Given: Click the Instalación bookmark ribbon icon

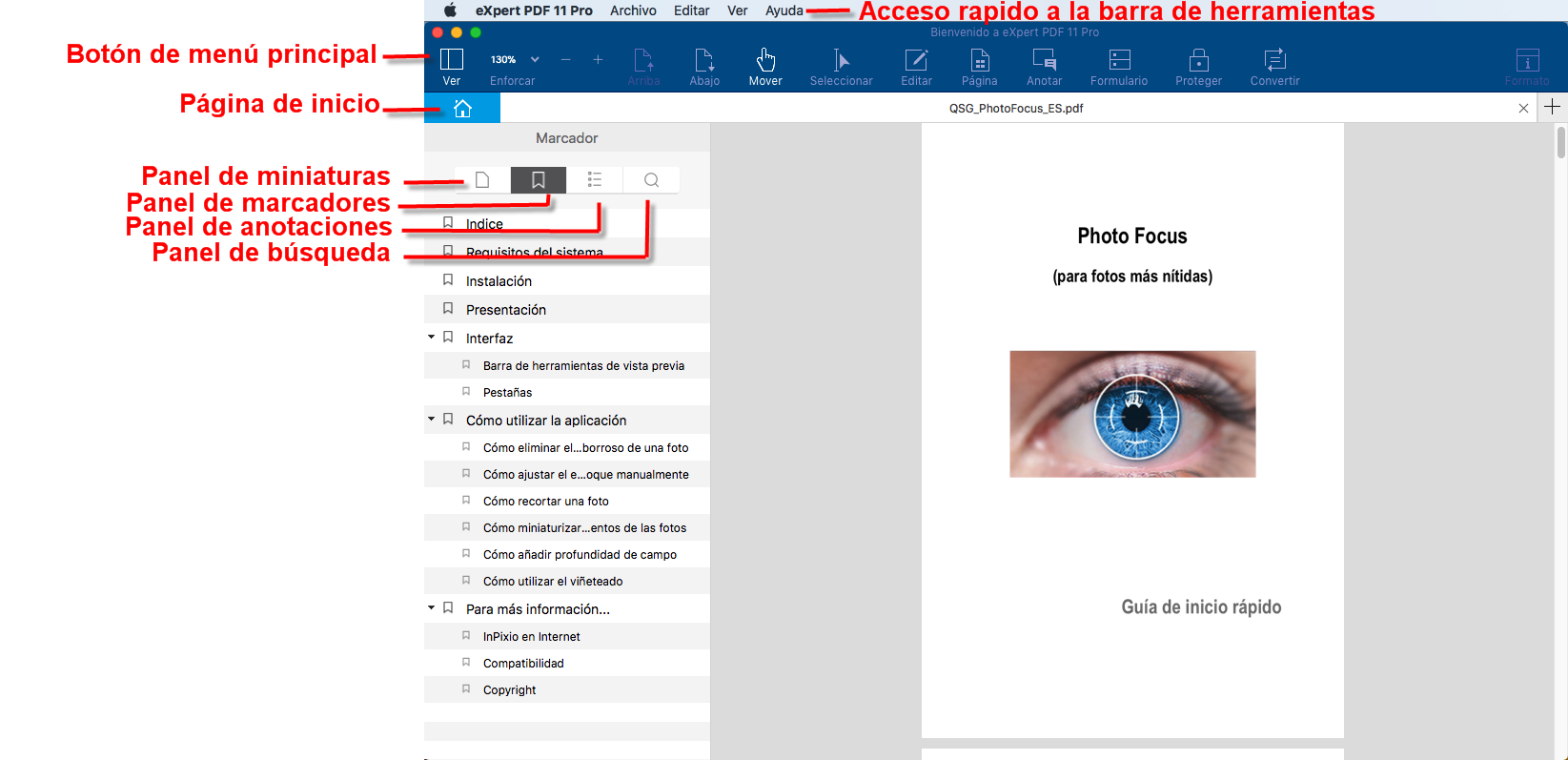Looking at the screenshot, I should click(x=448, y=280).
